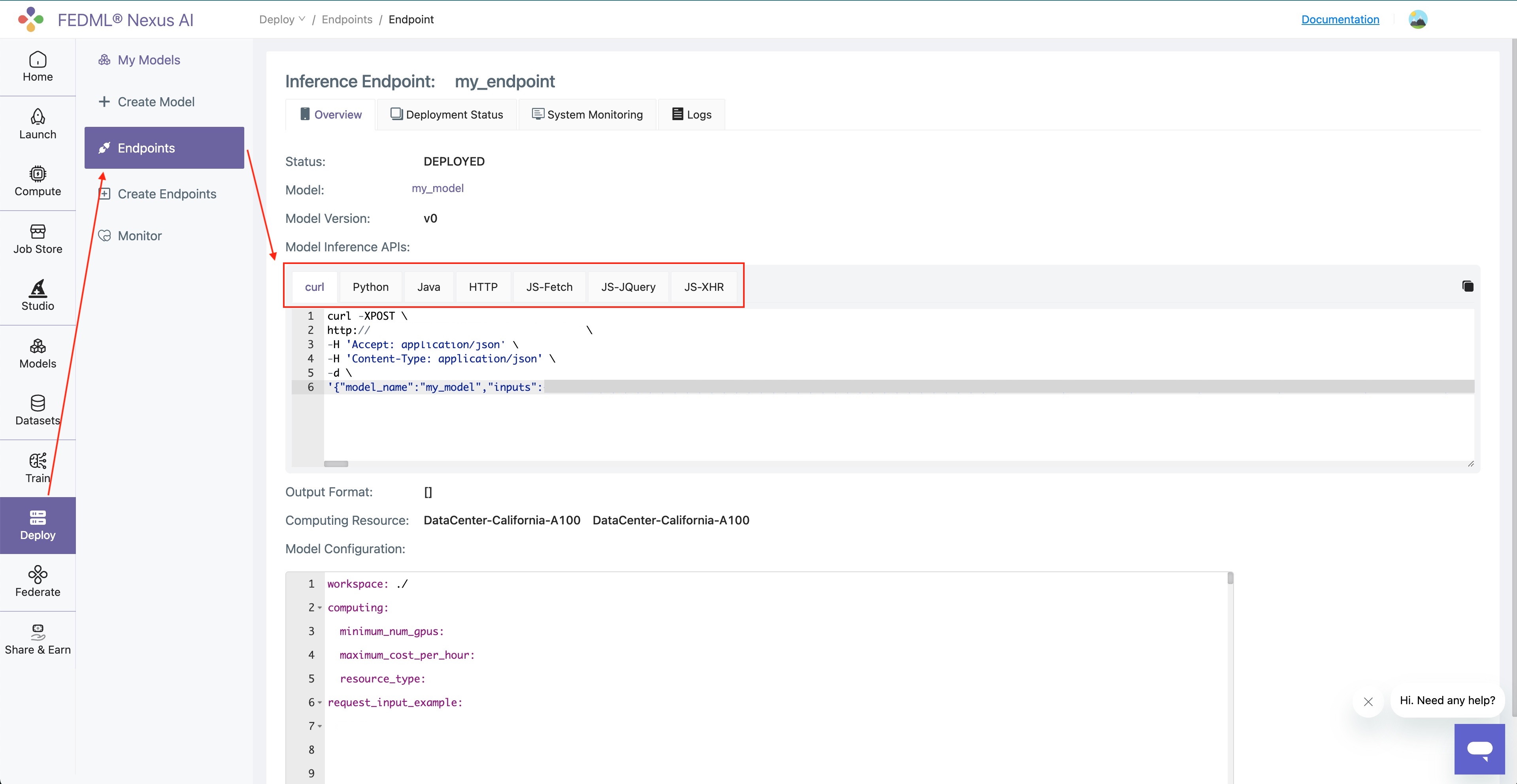The image size is (1517, 784).
Task: Go to Models in the sidebar
Action: (38, 354)
